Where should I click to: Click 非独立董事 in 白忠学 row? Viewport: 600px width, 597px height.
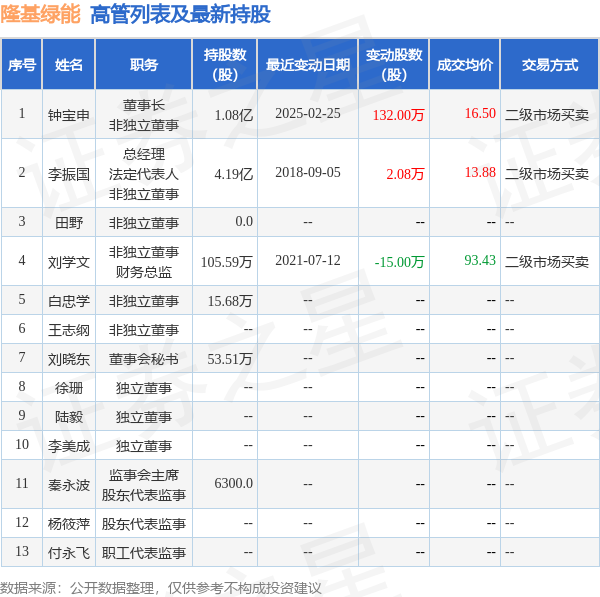[144, 301]
